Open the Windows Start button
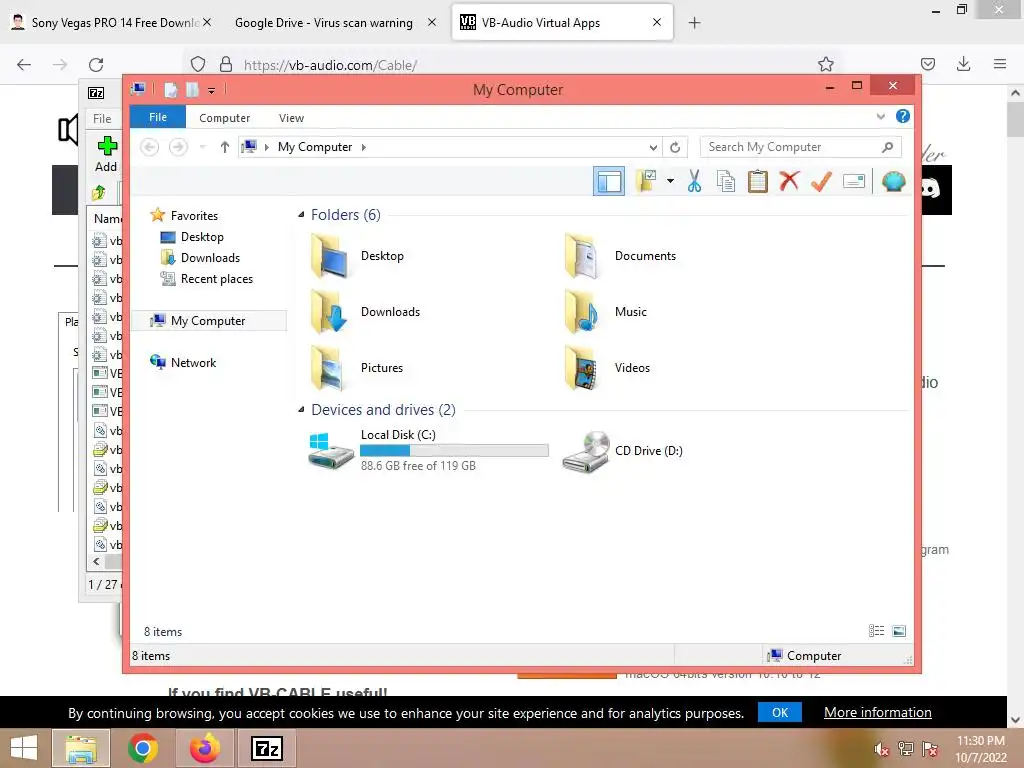 (24, 748)
